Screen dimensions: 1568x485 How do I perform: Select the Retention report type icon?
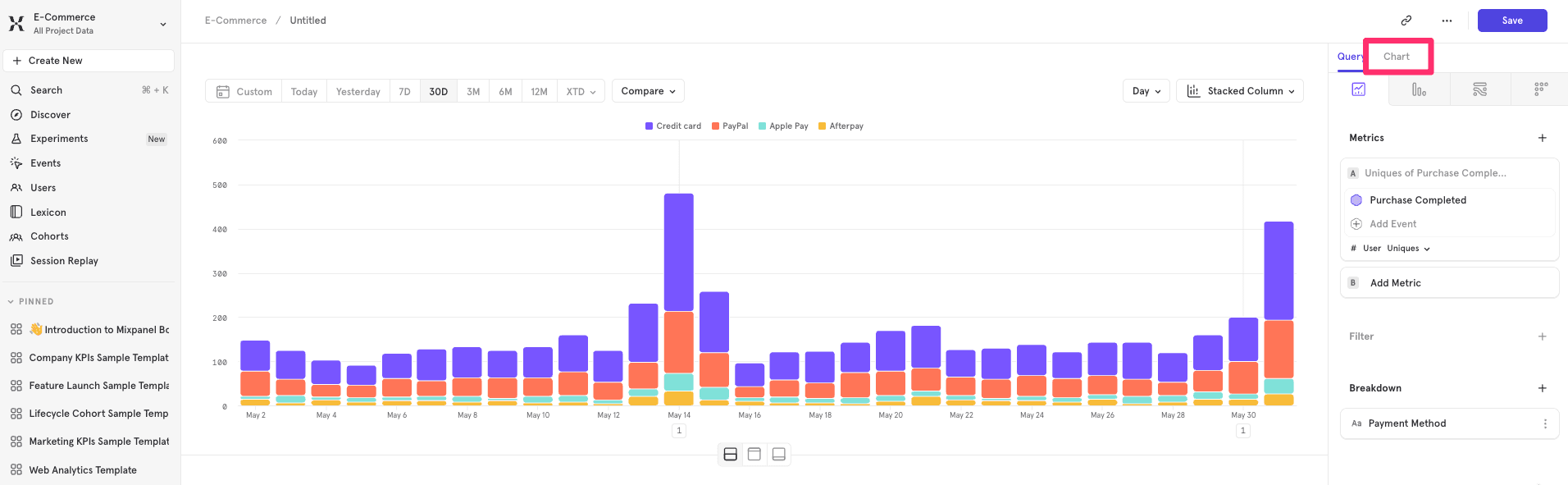1540,89
